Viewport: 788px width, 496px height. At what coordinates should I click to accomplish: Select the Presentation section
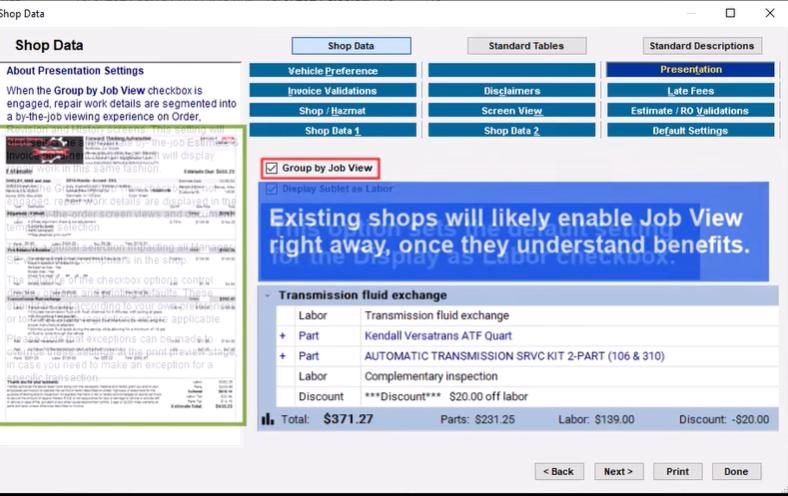tap(691, 70)
